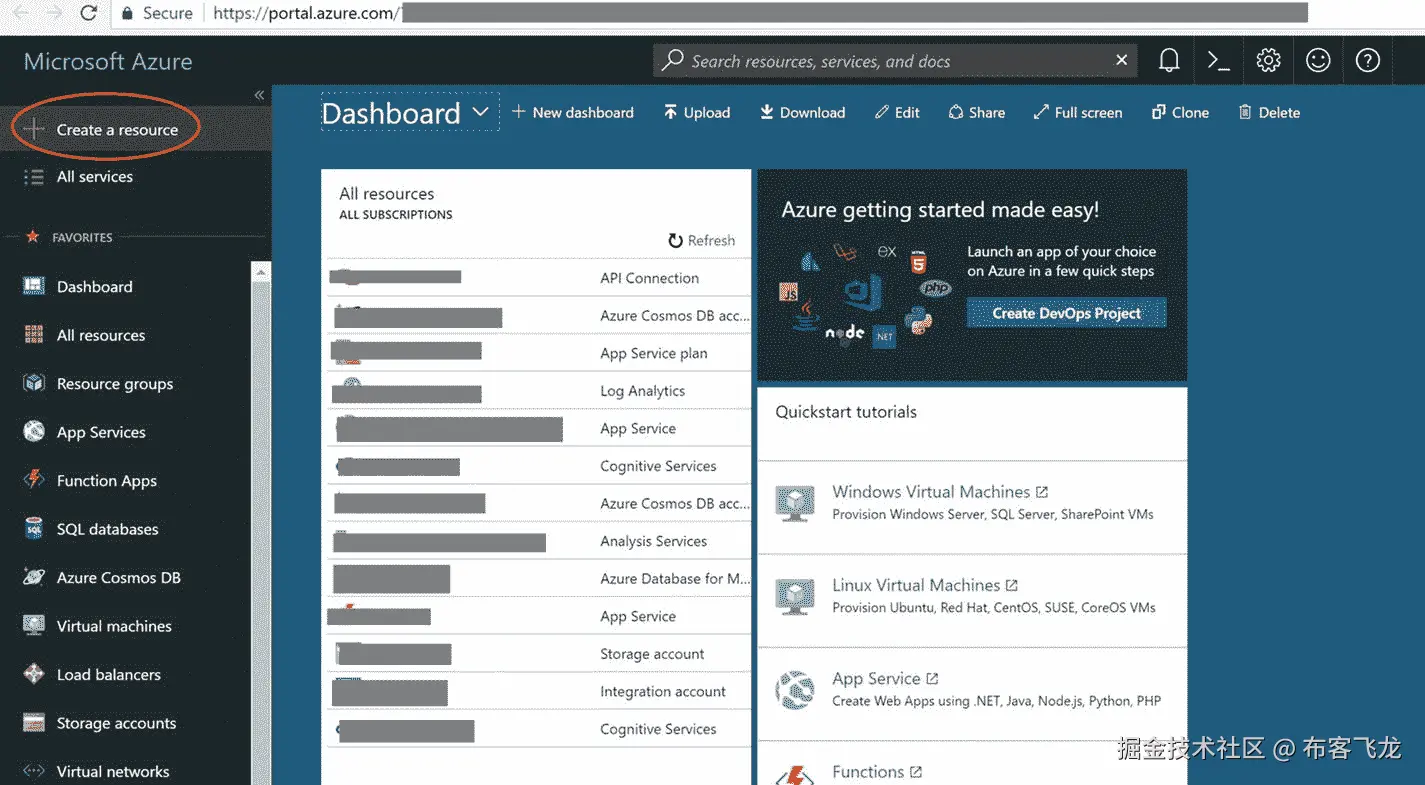Refresh the All resources tile
The height and width of the screenshot is (785, 1425).
(x=701, y=240)
